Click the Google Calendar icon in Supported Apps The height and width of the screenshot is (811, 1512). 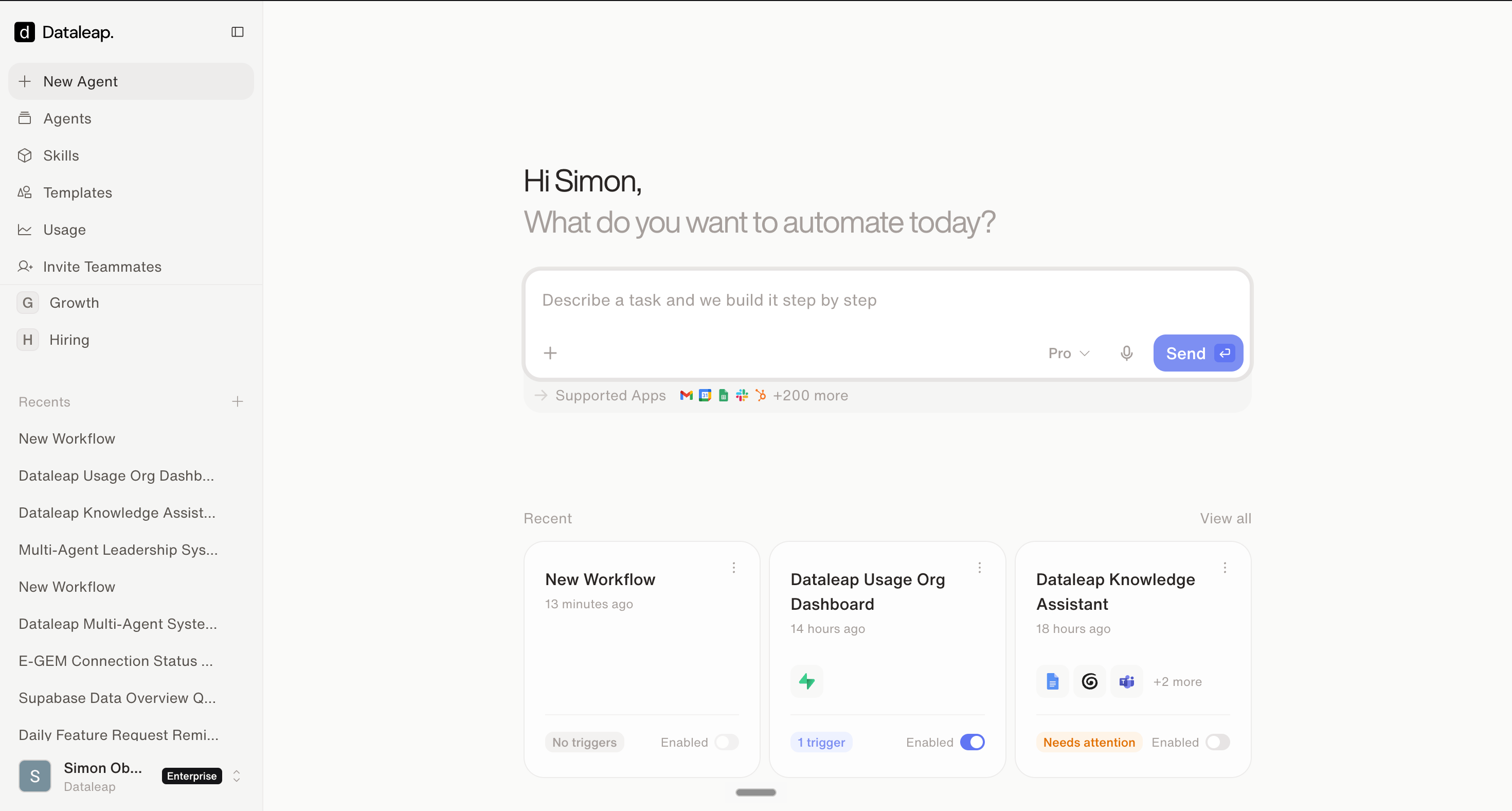705,395
